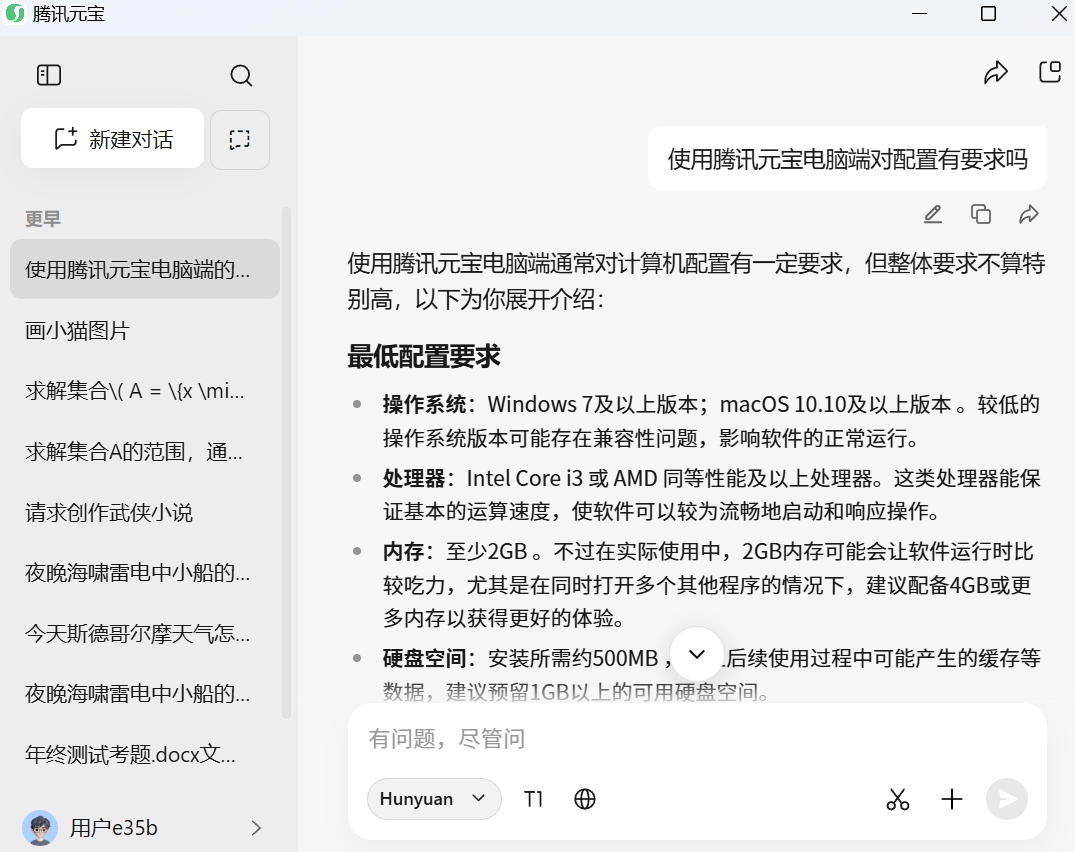Open the Hunyuan model dropdown
This screenshot has width=1075, height=852.
434,799
